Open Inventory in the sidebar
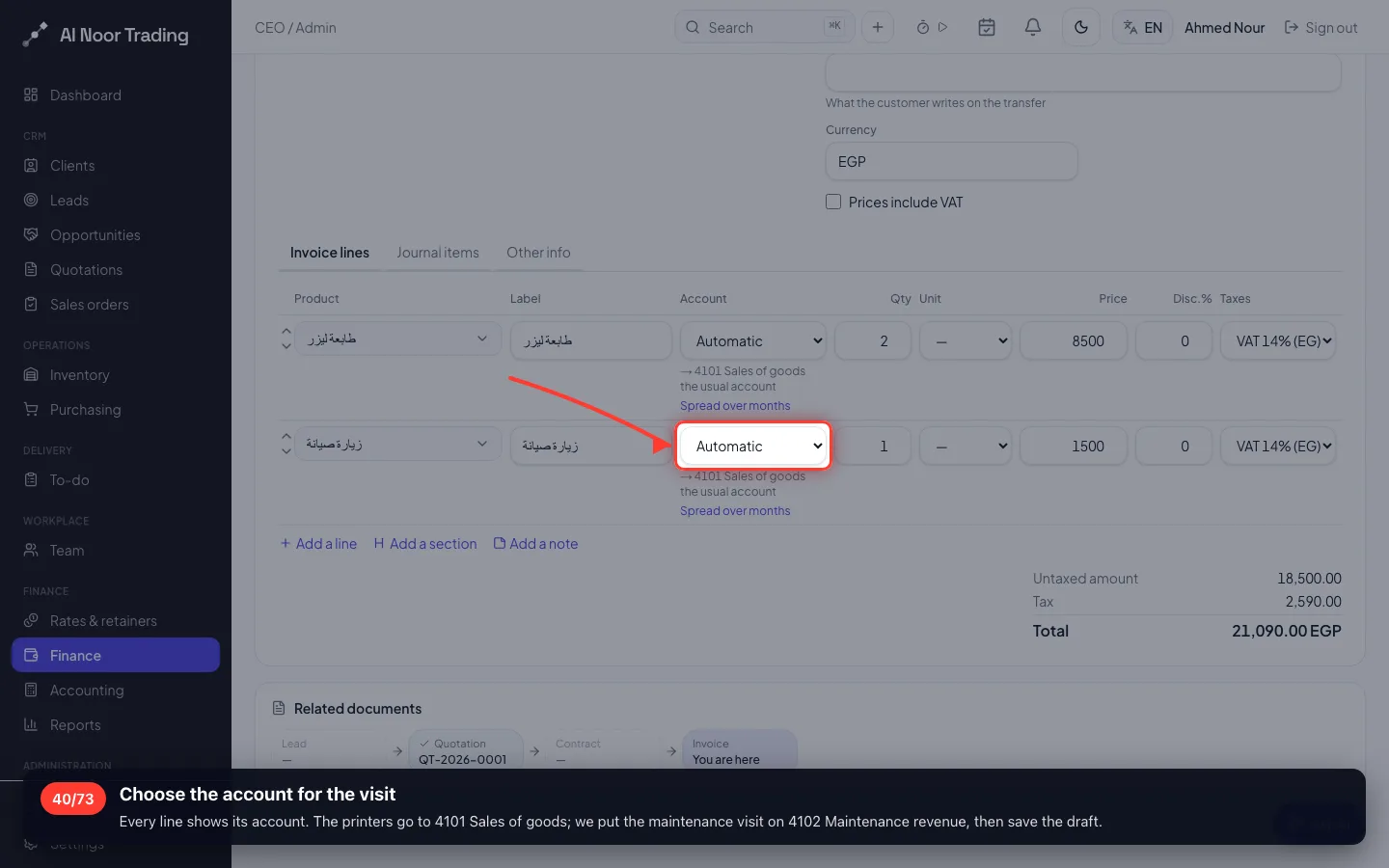 (116, 375)
